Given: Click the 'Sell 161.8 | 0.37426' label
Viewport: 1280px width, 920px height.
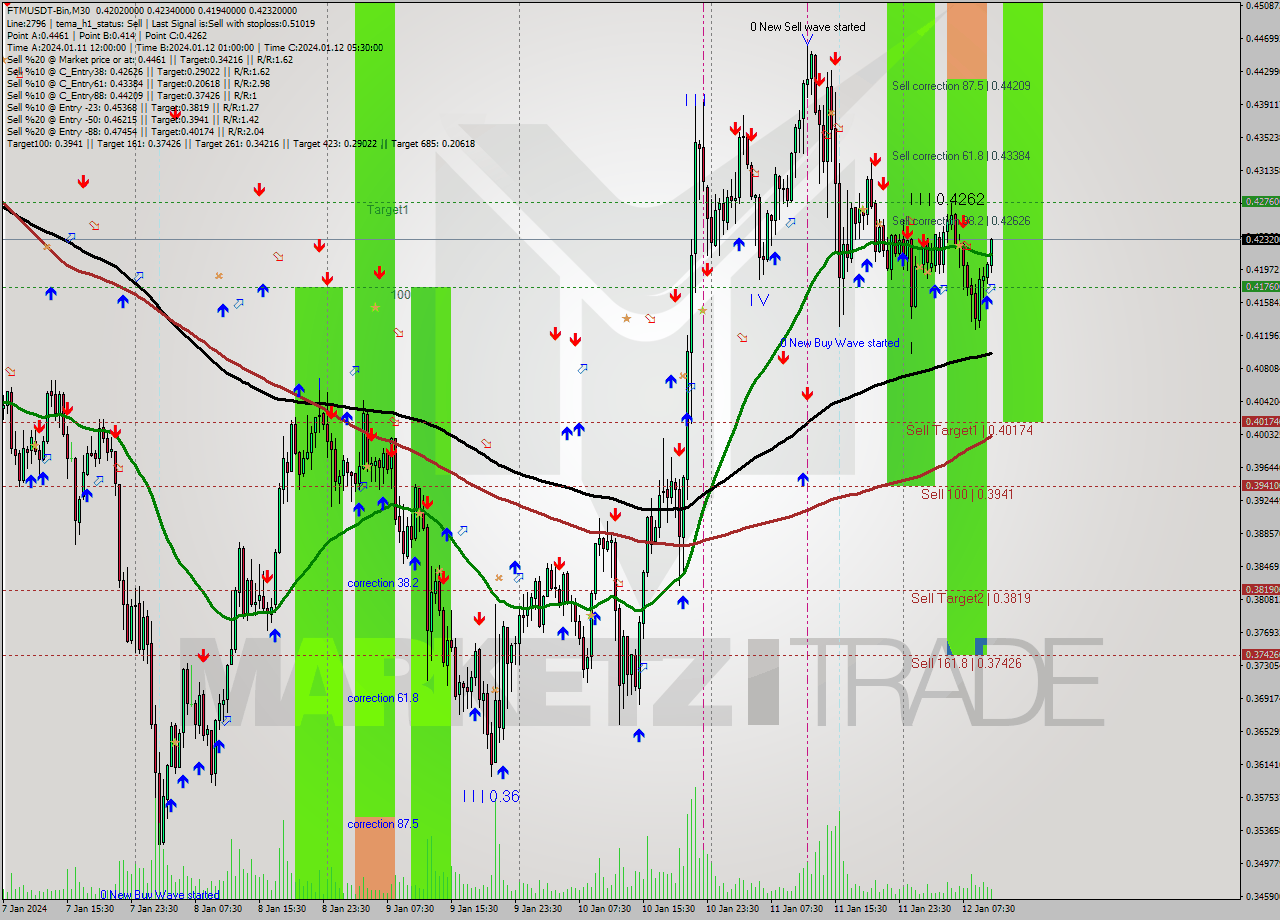Looking at the screenshot, I should point(966,663).
